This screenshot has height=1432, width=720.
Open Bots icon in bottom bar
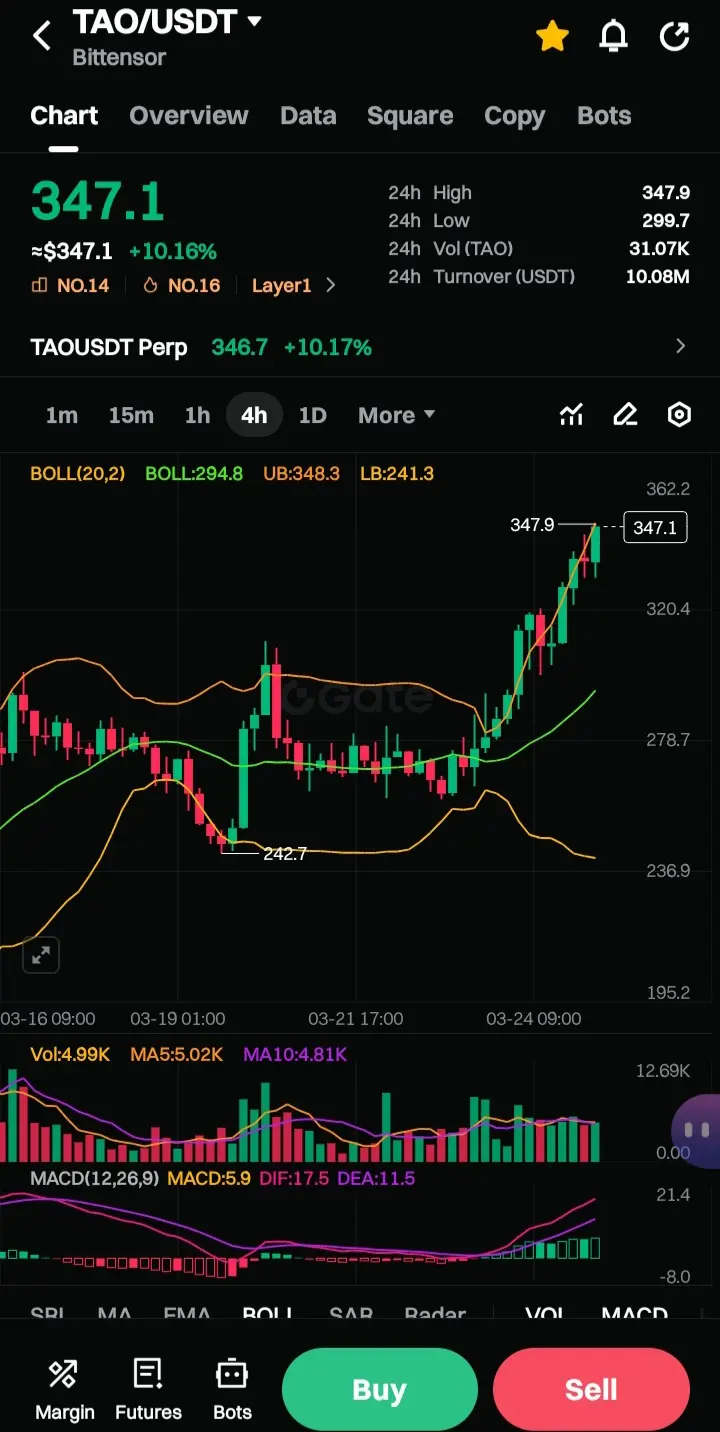coord(232,1390)
